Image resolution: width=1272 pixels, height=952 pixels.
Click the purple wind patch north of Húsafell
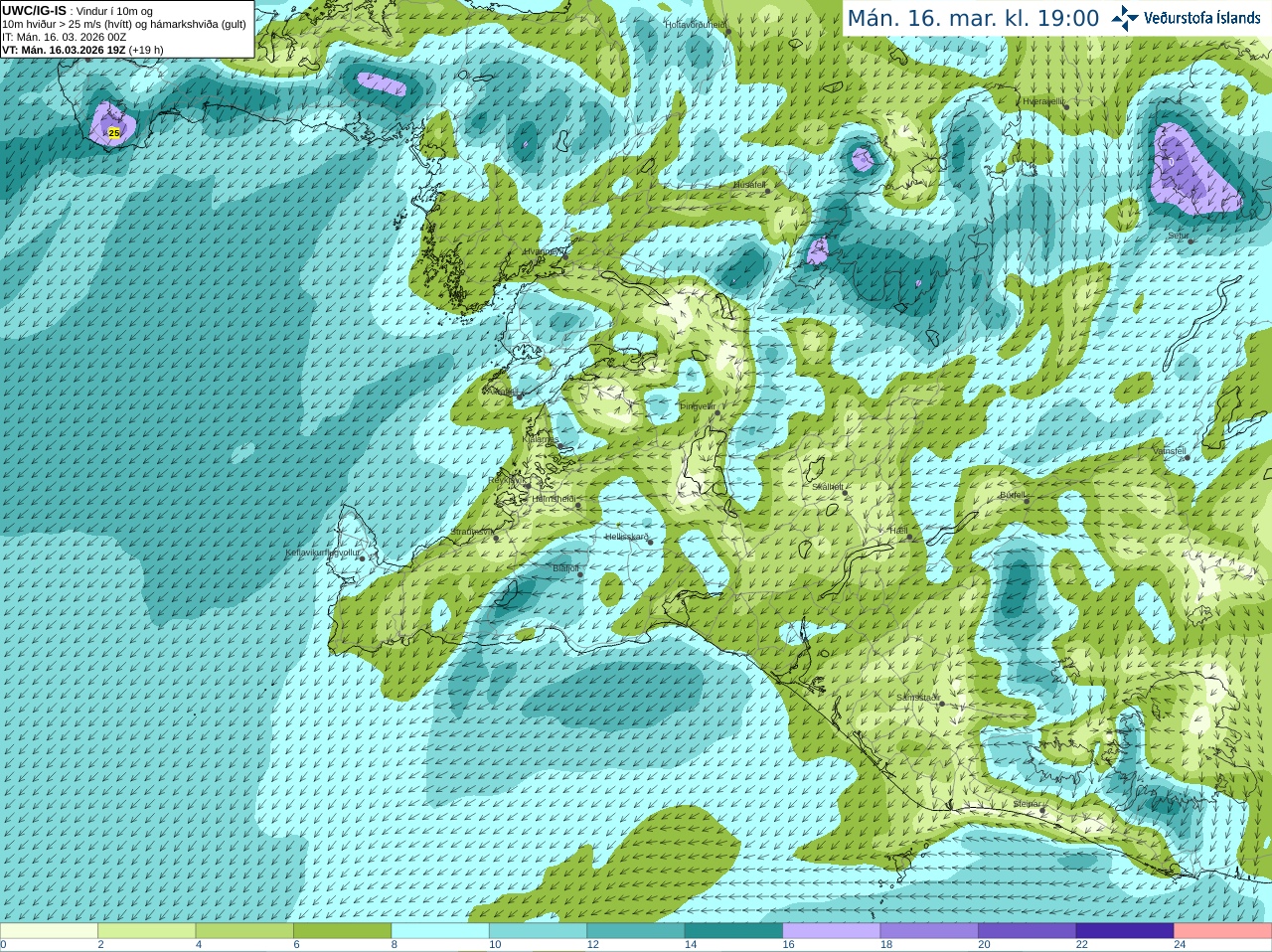click(x=863, y=158)
